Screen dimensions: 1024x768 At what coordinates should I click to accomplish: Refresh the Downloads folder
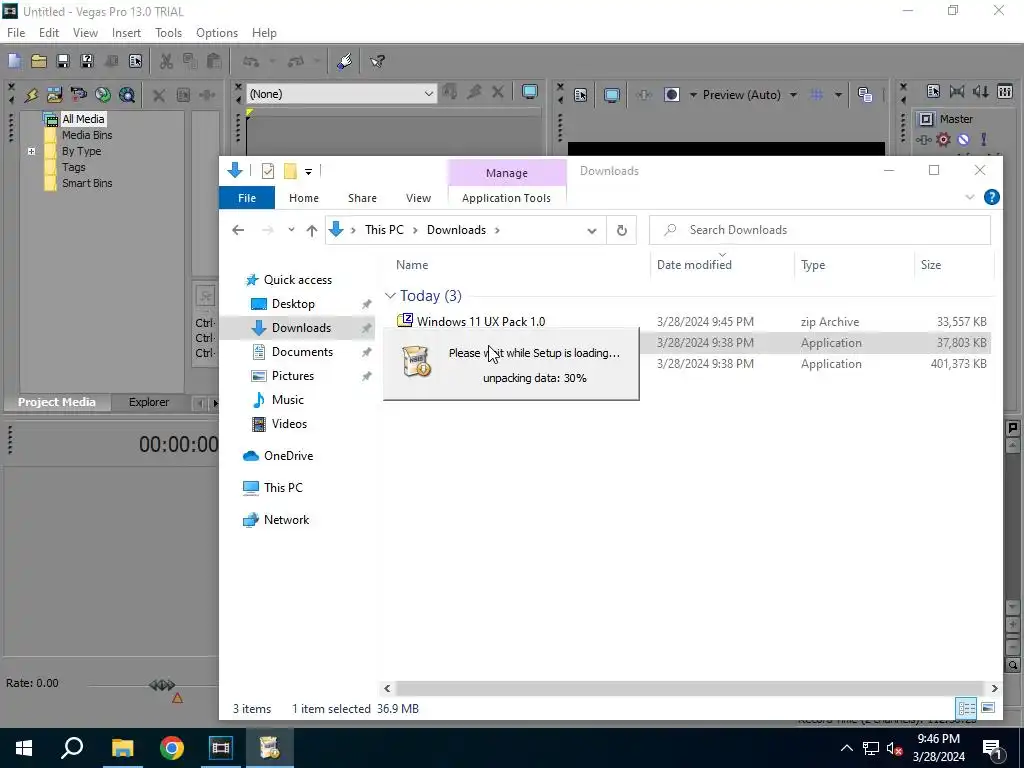coord(622,231)
